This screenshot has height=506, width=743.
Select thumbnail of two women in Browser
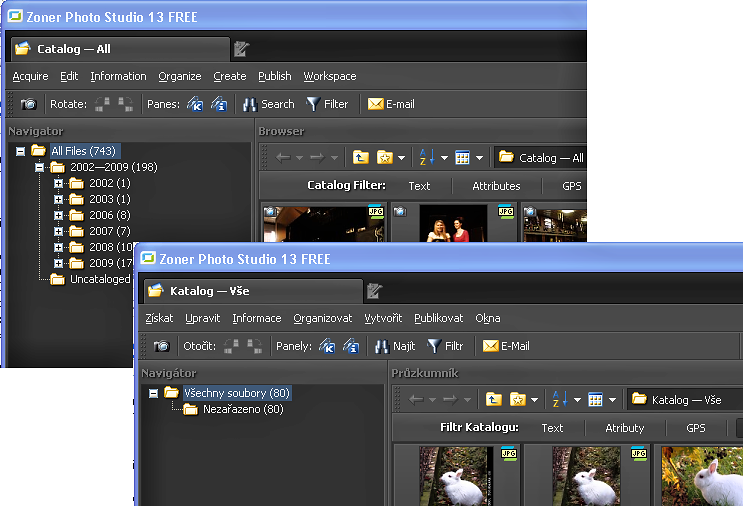click(453, 223)
